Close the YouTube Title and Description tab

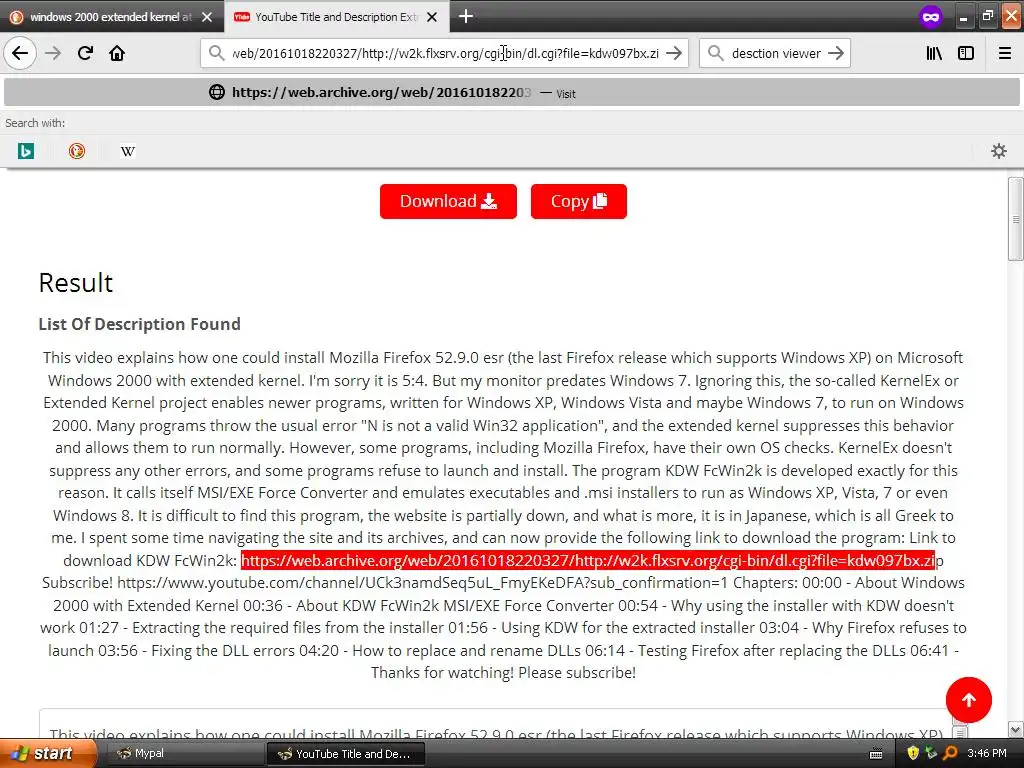[x=432, y=17]
